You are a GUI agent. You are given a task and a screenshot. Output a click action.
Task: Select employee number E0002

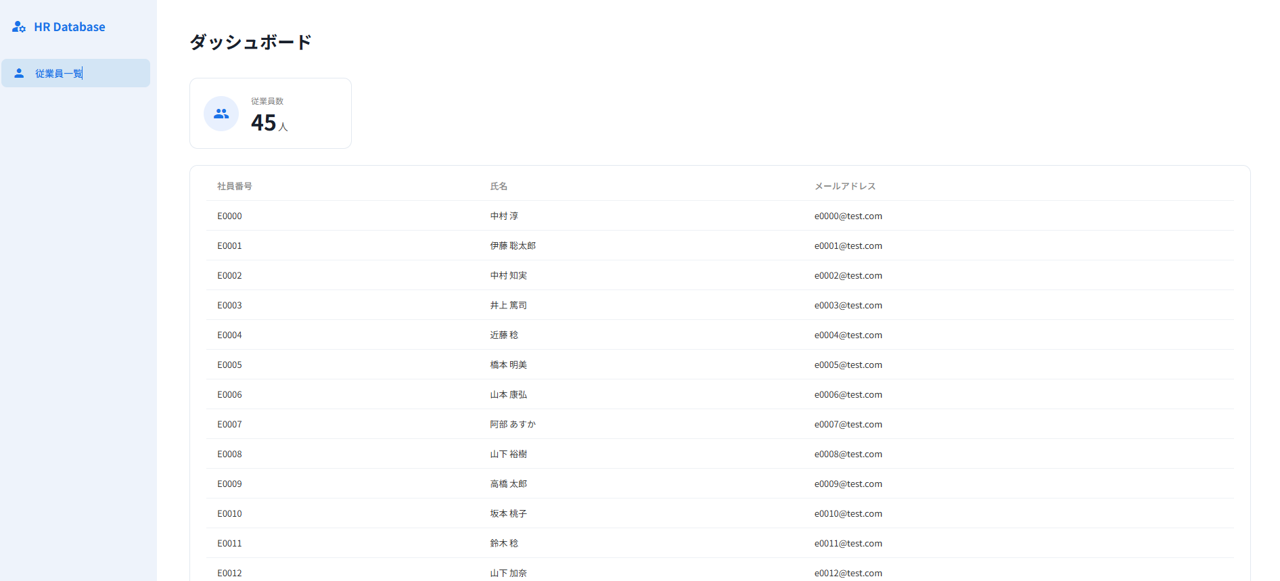click(230, 276)
